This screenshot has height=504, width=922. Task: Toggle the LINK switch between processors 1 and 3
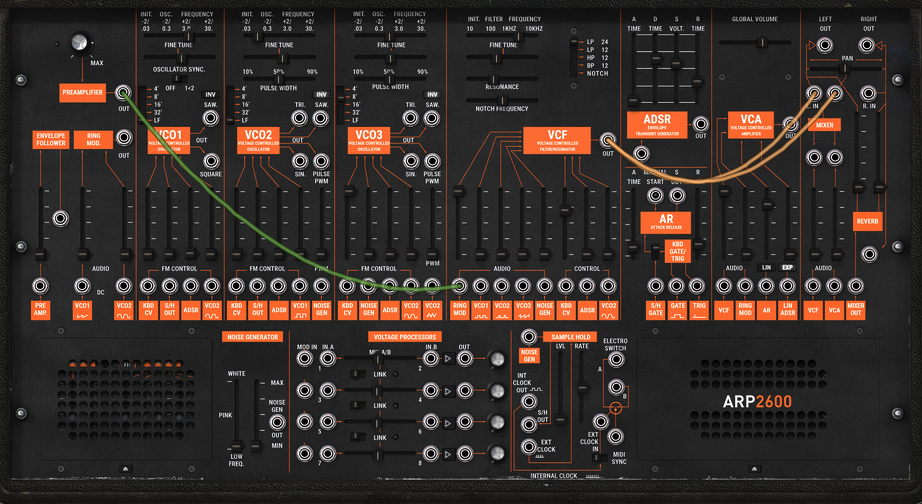point(358,374)
